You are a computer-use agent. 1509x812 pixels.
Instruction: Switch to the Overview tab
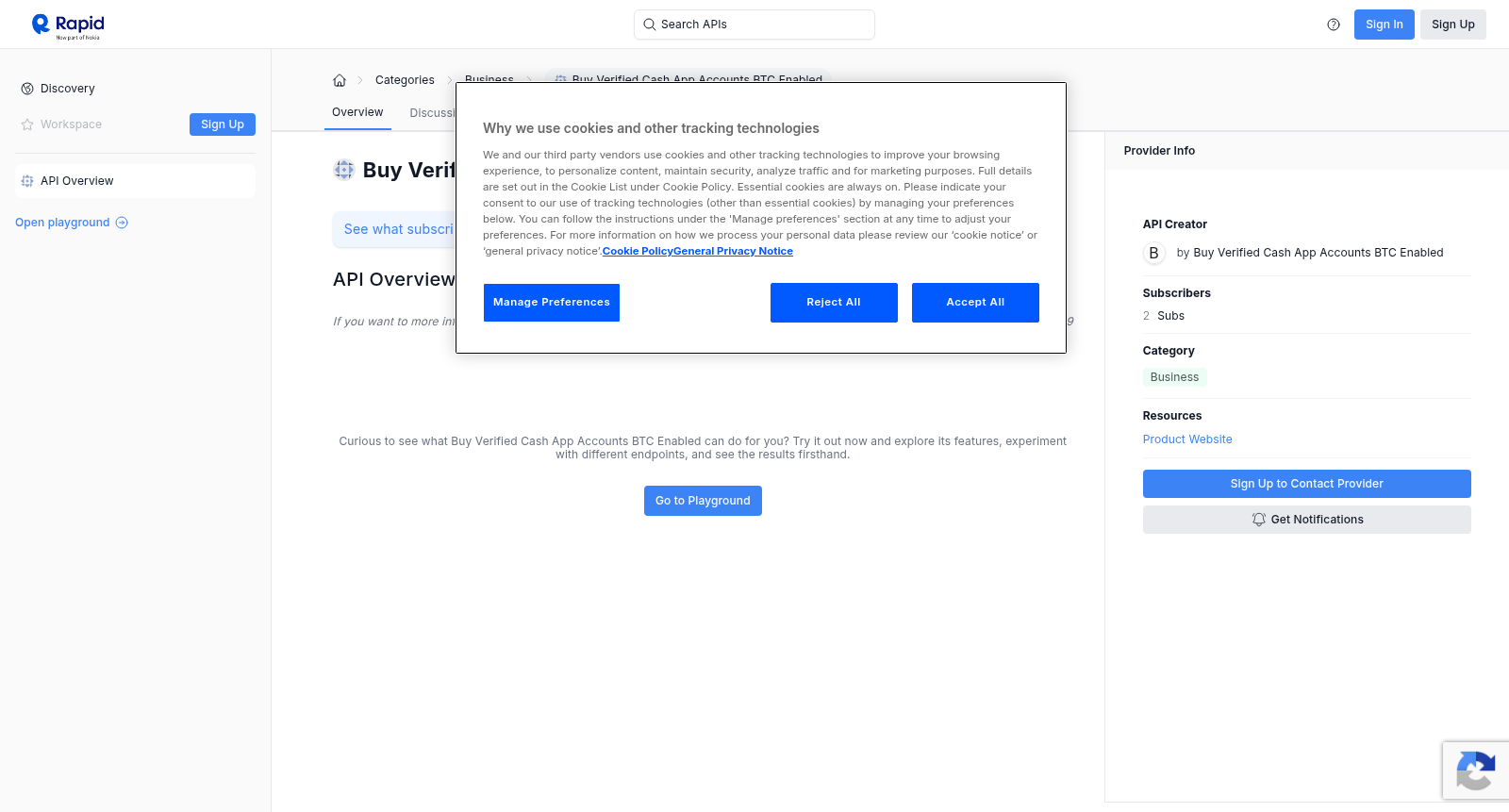357,112
